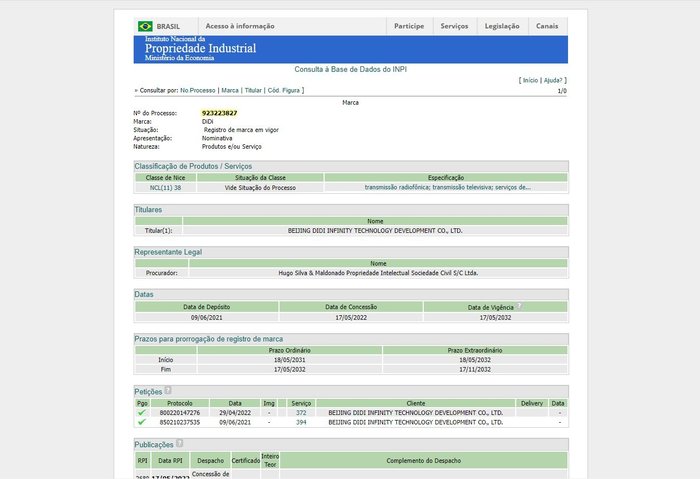700x479 pixels.
Task: Select concession date 17/05/2022 cell
Action: click(x=351, y=317)
